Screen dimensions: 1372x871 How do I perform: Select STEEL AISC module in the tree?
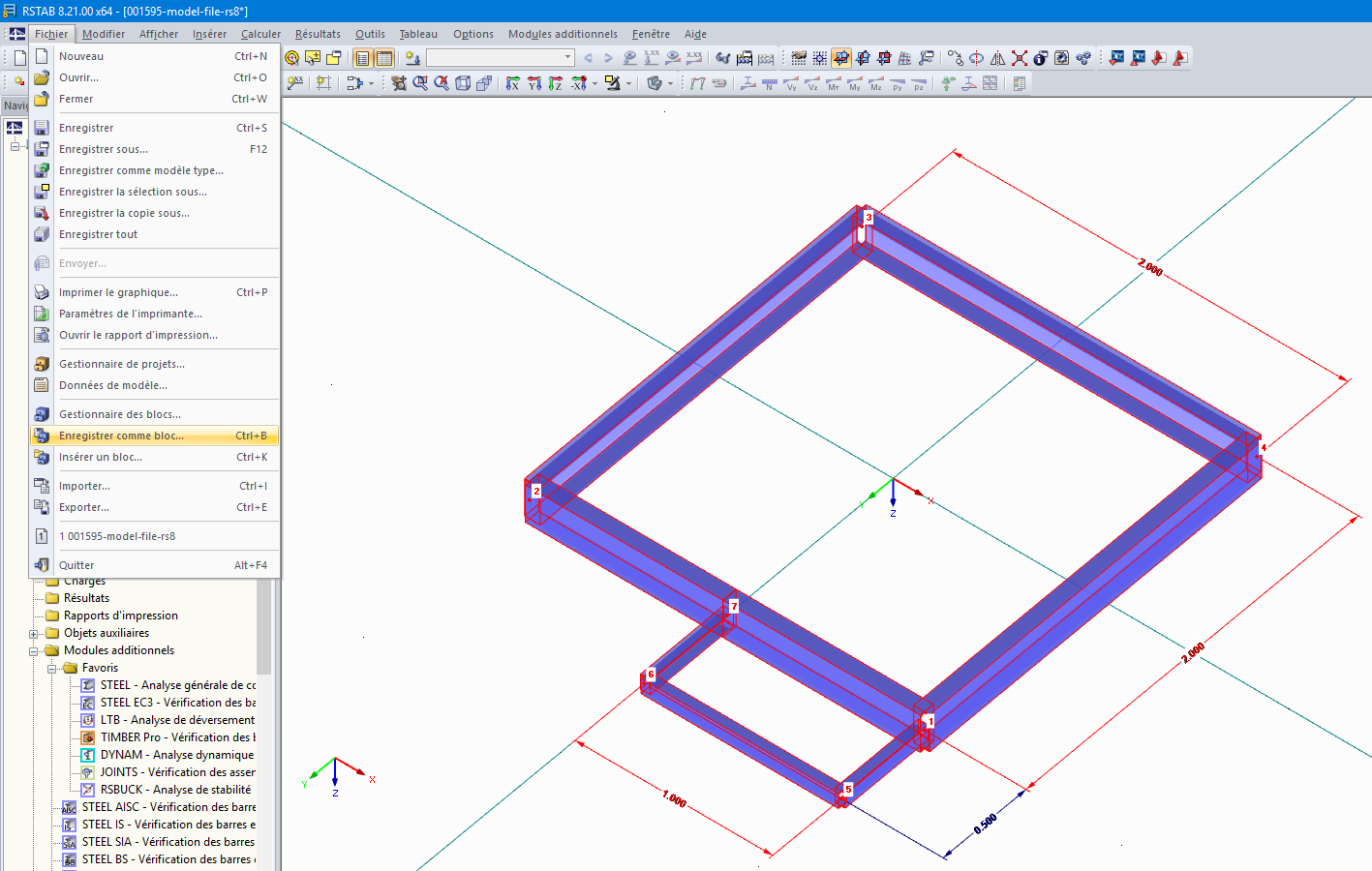tap(160, 807)
